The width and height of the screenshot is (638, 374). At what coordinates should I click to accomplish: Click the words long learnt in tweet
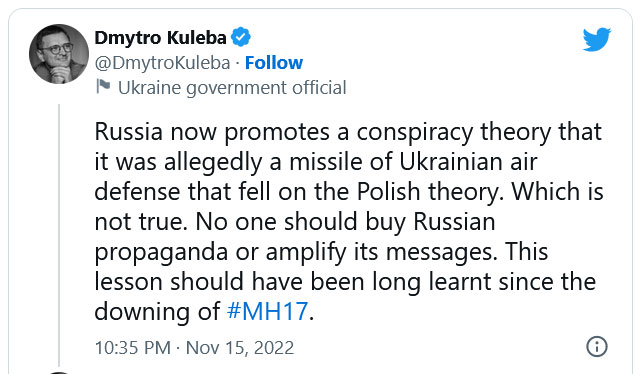tap(430, 282)
